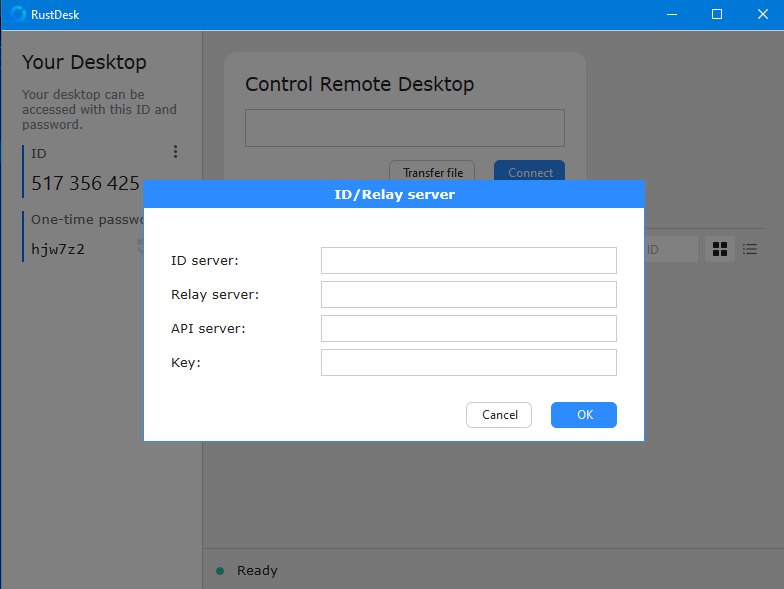Maximize the RustDesk window
Screen dimensions: 784x589
coord(717,14)
